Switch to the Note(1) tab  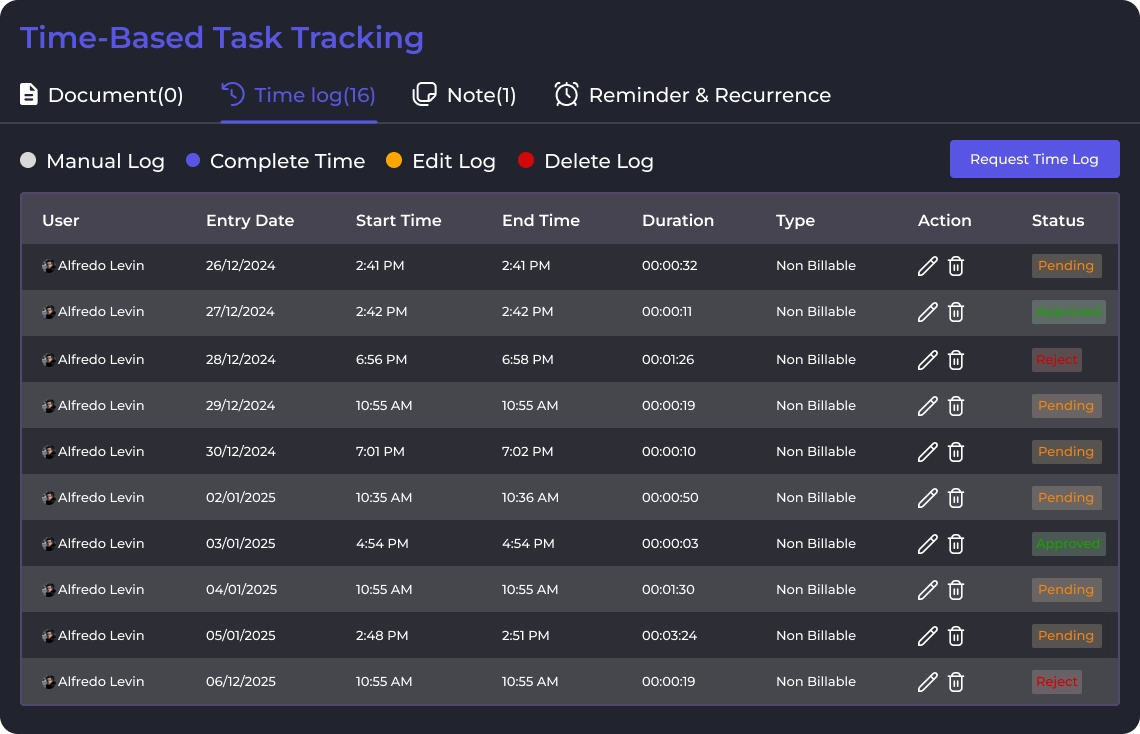click(x=465, y=95)
